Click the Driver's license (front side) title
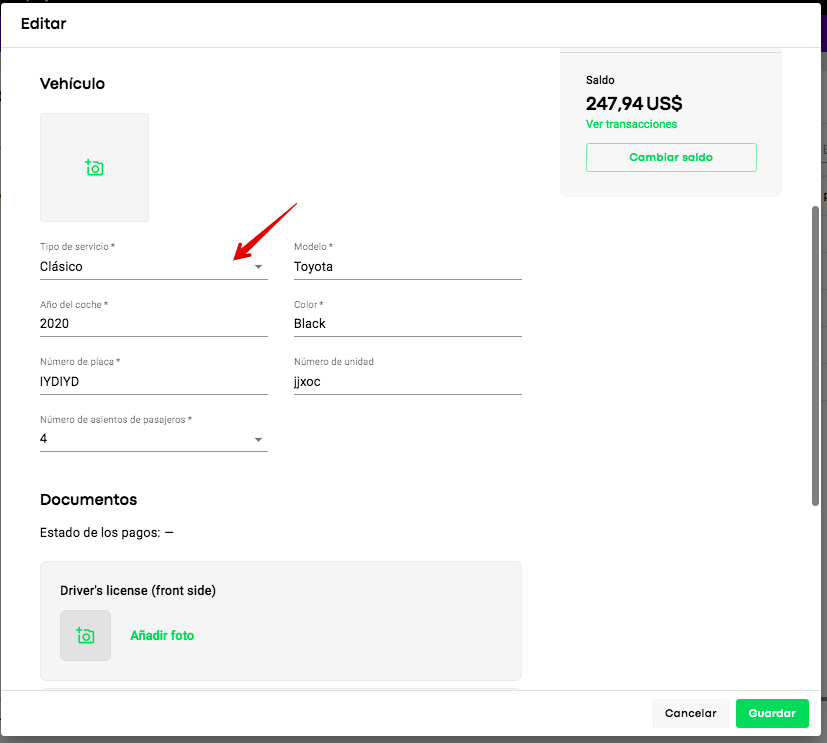This screenshot has width=827, height=743. click(138, 590)
